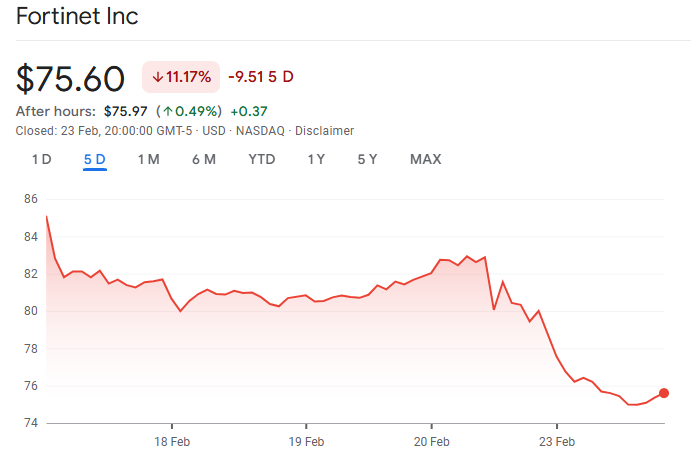This screenshot has height=458, width=691.
Task: Click the -9.51 5 D change text
Action: 260,77
